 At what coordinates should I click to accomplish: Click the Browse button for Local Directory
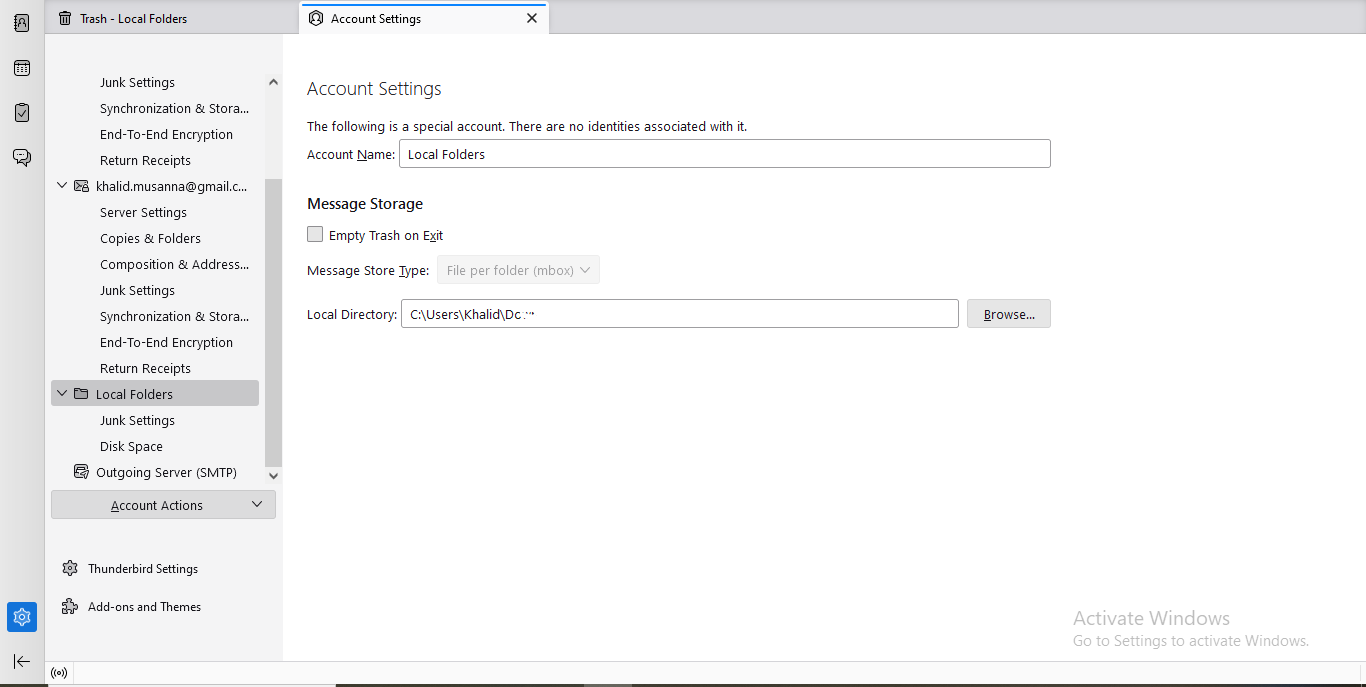(1008, 313)
